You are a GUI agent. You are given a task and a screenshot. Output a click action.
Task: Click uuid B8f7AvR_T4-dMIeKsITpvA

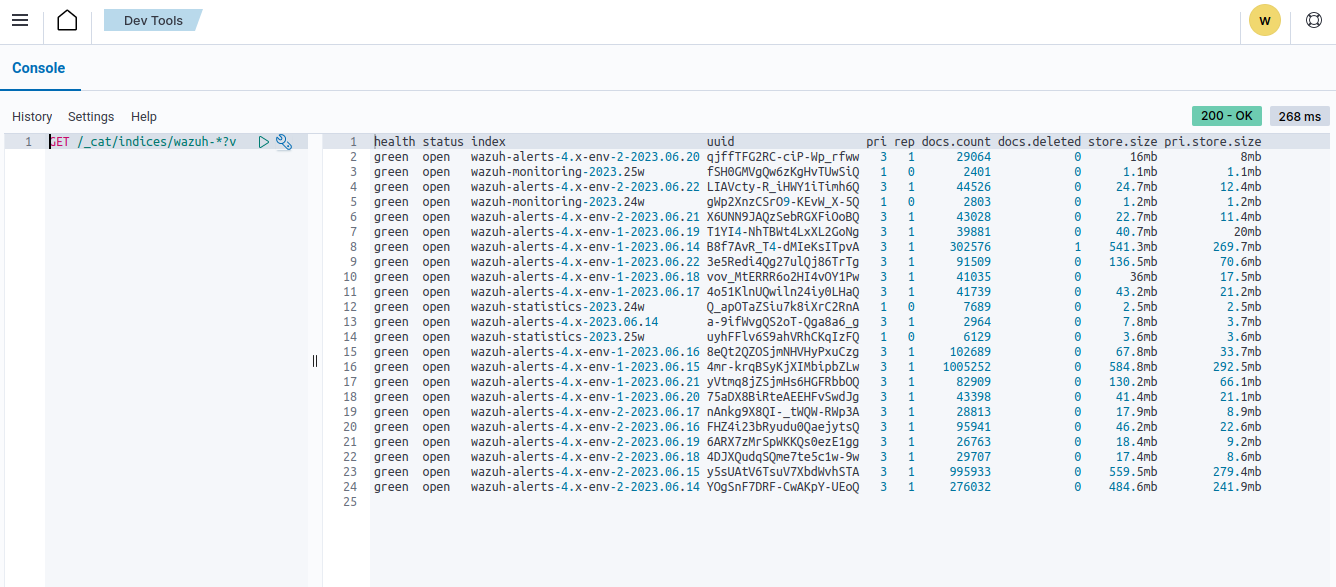[x=782, y=247]
